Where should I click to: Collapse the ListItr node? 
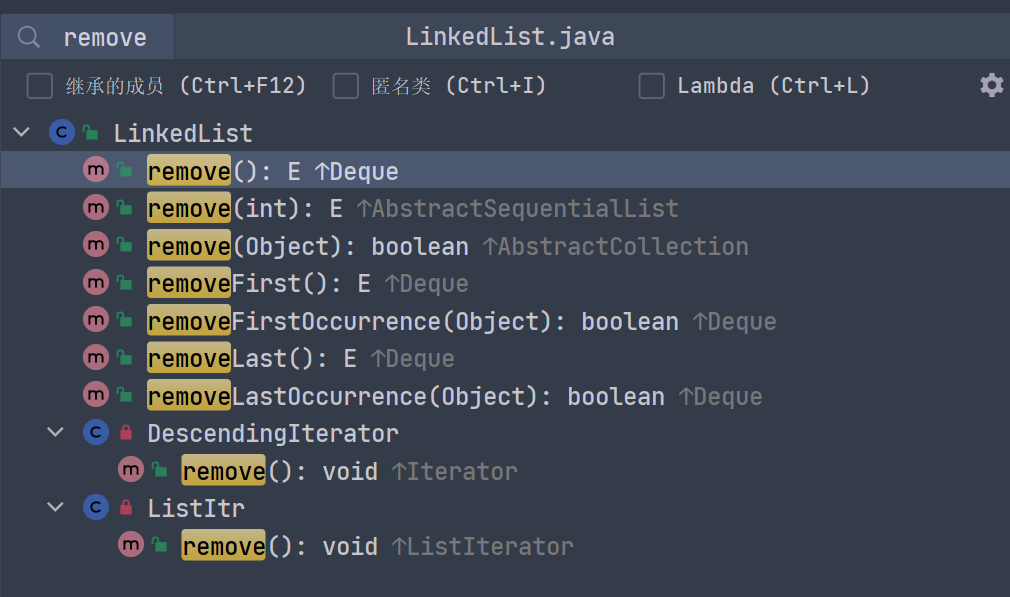pos(56,508)
